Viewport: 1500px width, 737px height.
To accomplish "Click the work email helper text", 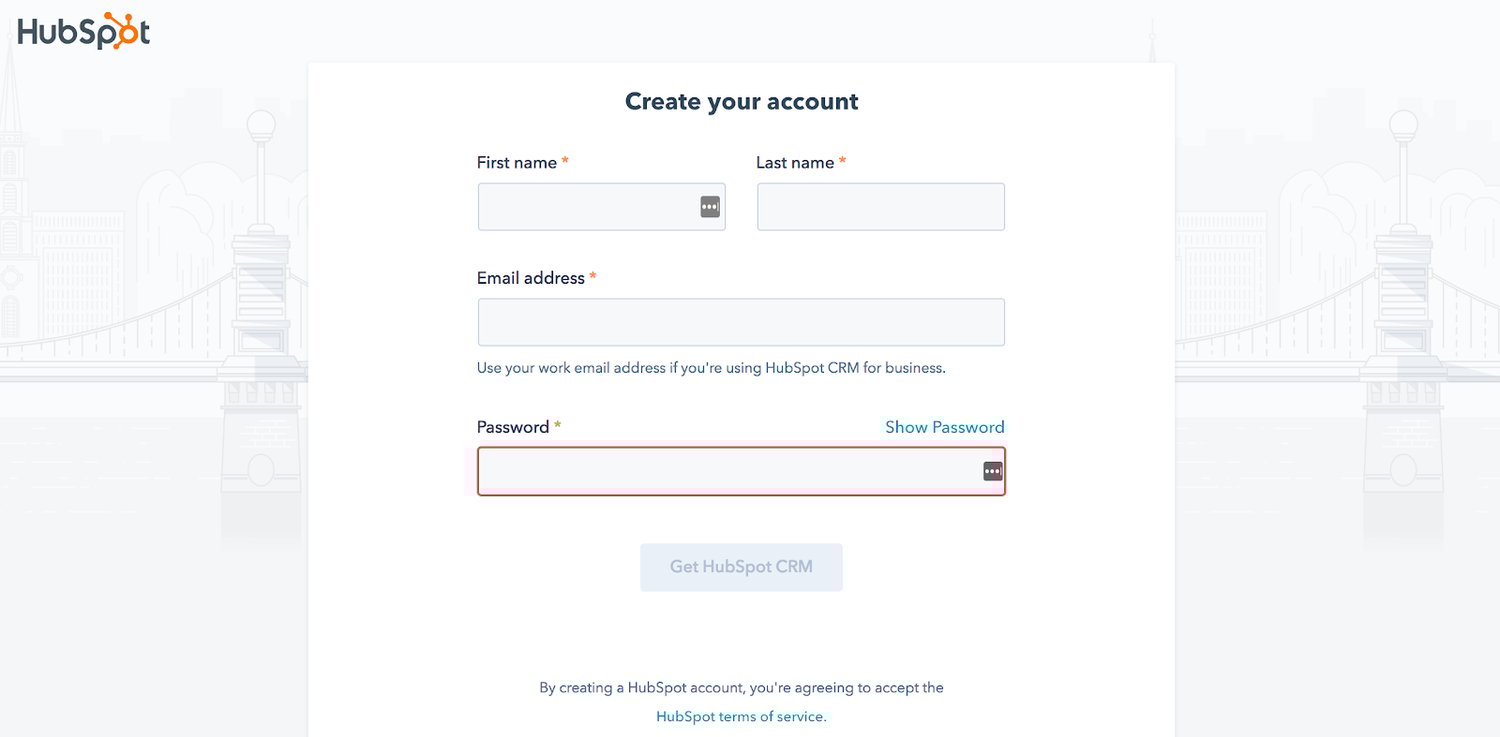I will click(x=711, y=368).
